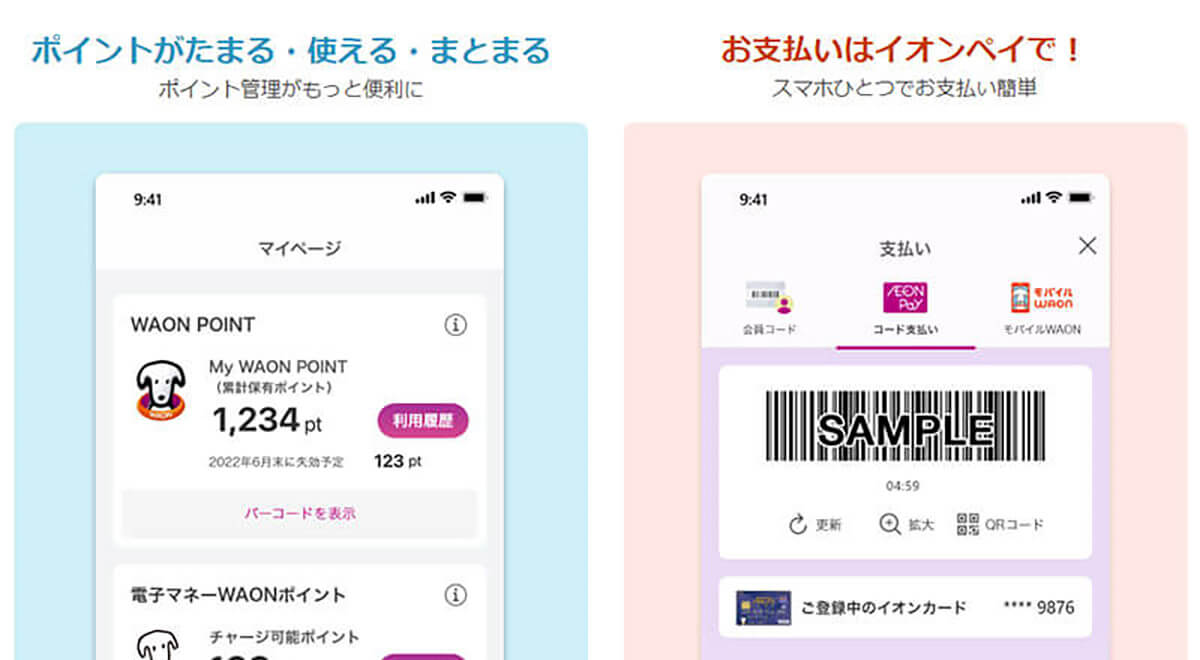
Task: Select the registered イオンカード ending 9876
Action: click(x=905, y=607)
